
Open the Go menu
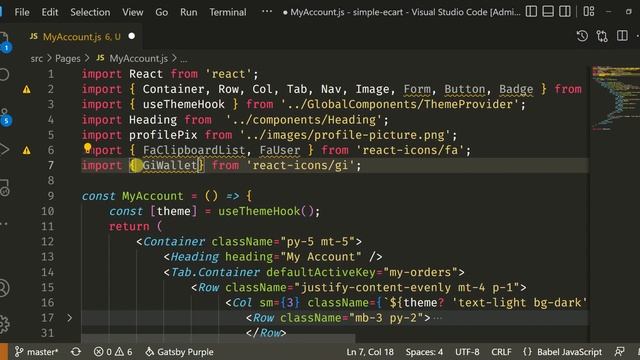click(x=162, y=12)
